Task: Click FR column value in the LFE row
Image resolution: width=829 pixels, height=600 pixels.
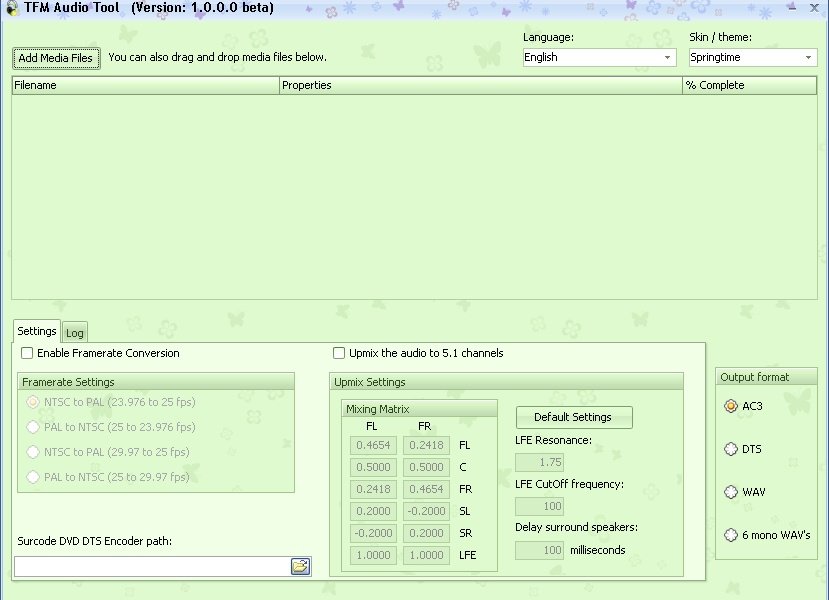Action: (x=426, y=556)
